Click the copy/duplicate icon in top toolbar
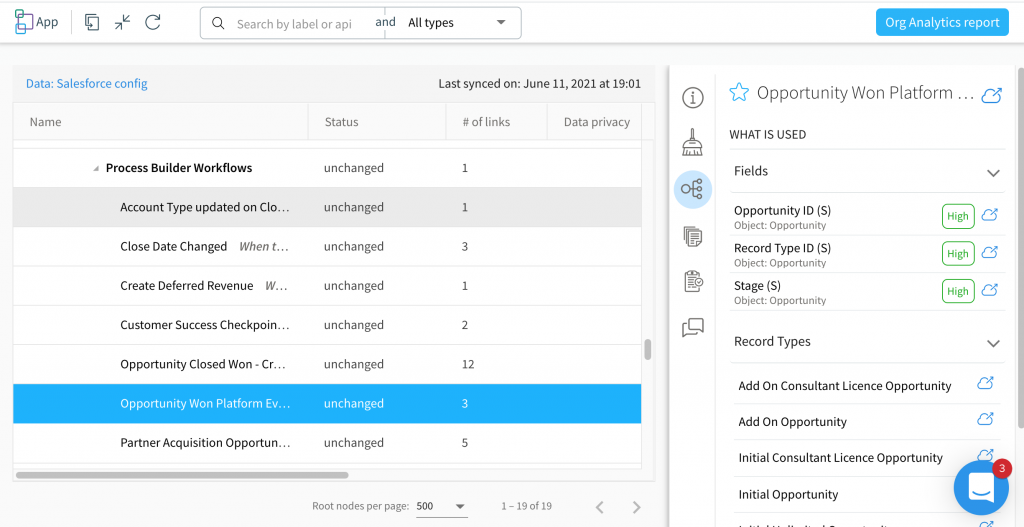Viewport: 1024px width, 527px height. coord(92,22)
